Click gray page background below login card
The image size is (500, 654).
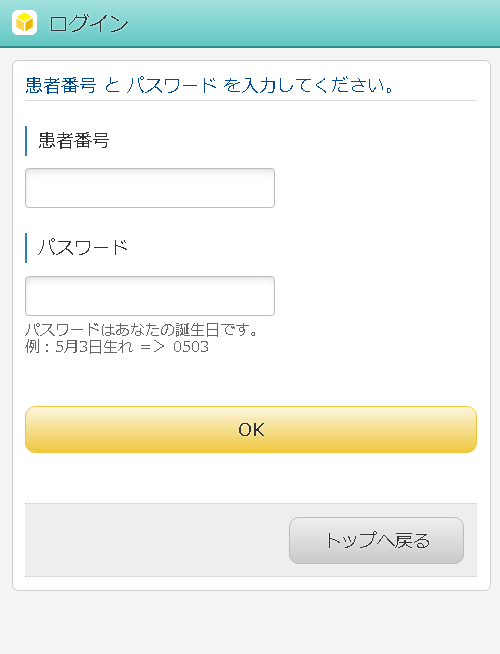(x=250, y=622)
